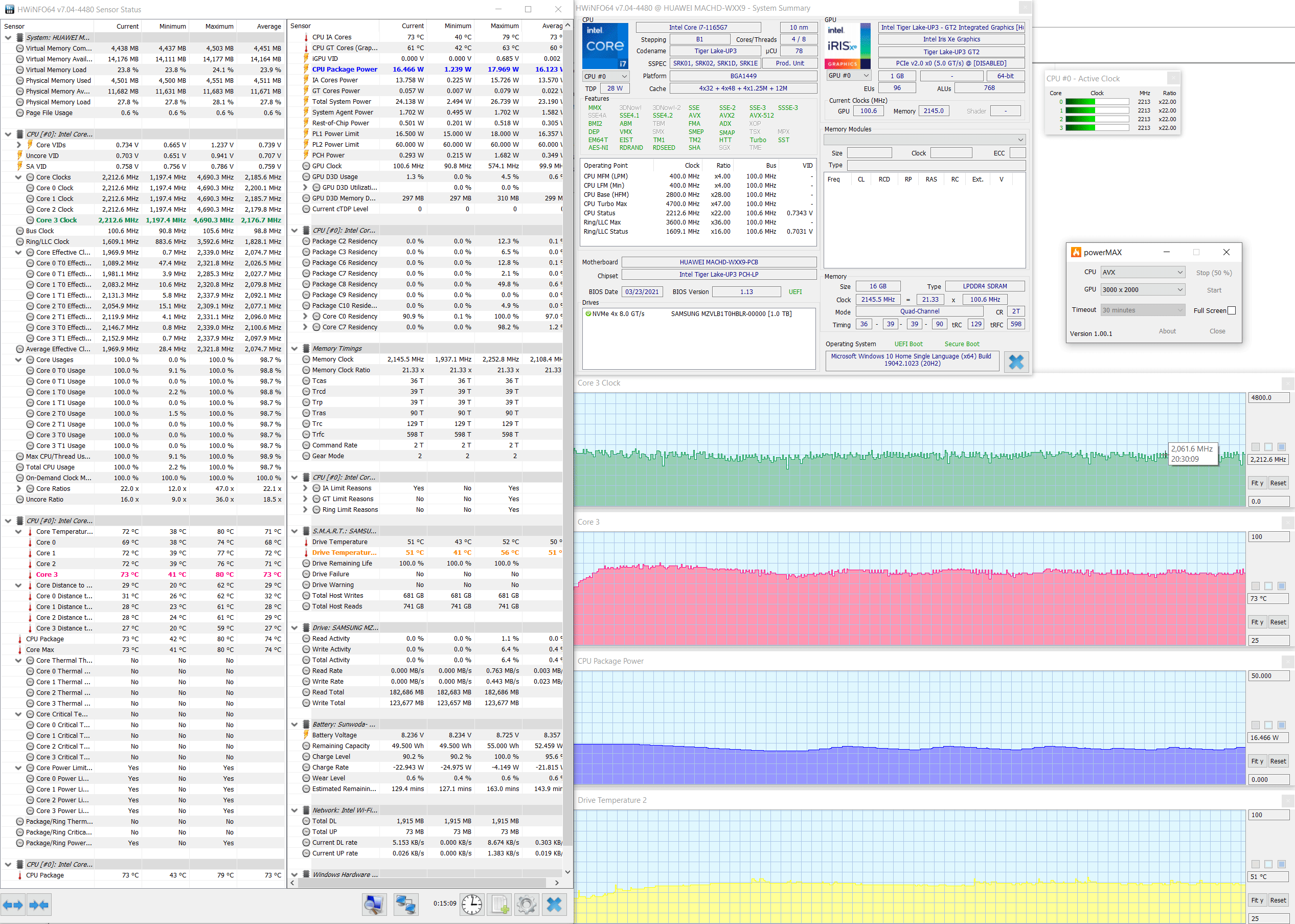Open sensor settings gear icon
1295x924 pixels.
(527, 904)
